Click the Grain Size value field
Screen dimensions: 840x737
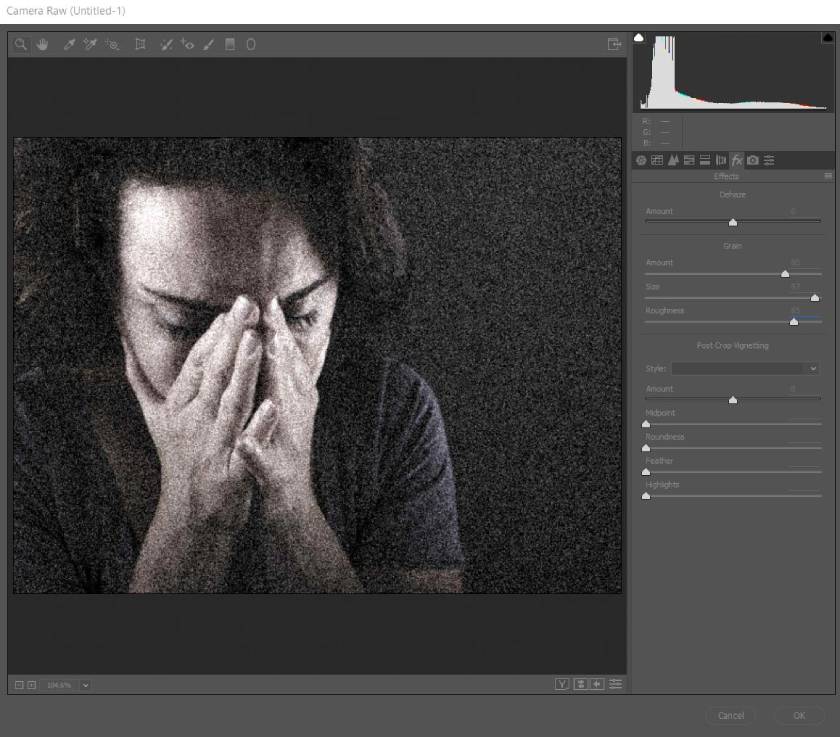pos(805,287)
